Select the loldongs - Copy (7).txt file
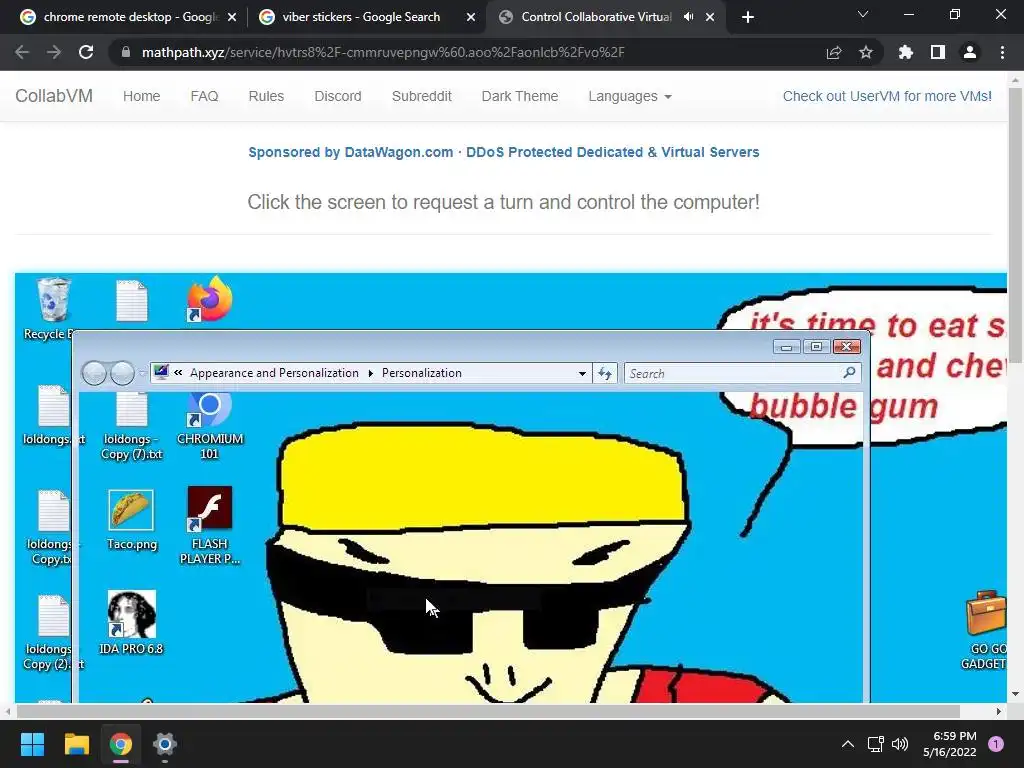This screenshot has width=1024, height=768. (131, 410)
